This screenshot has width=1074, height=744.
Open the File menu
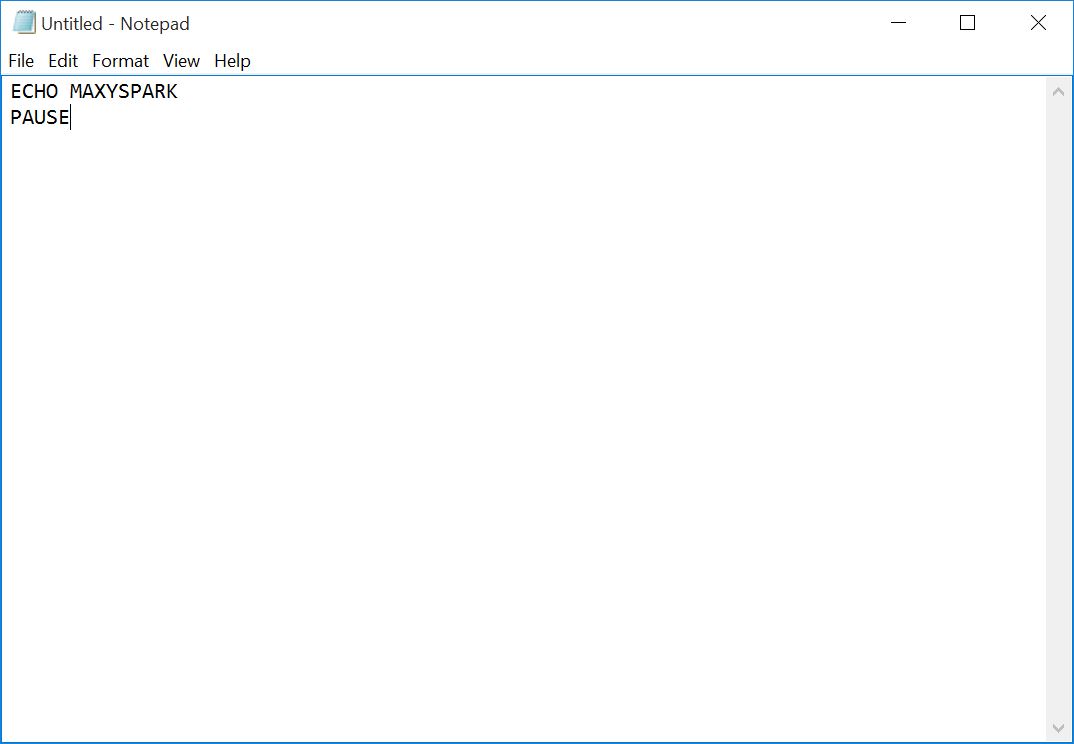[21, 61]
